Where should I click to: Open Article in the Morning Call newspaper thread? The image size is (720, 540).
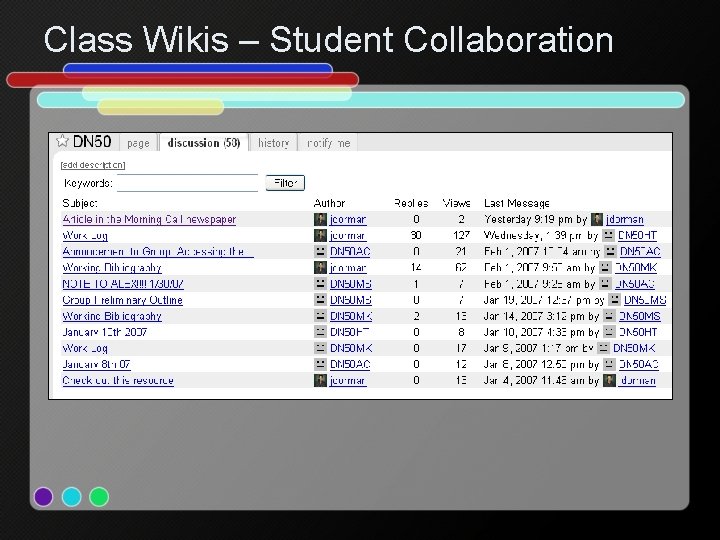point(149,219)
